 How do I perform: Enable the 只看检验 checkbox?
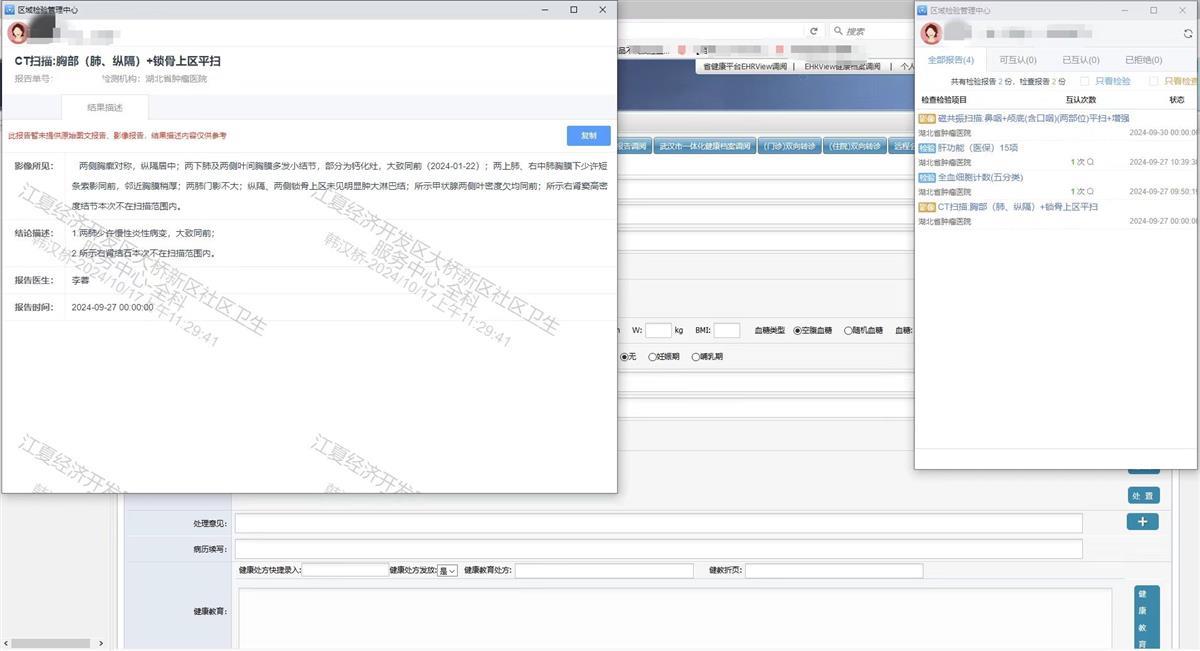1083,81
